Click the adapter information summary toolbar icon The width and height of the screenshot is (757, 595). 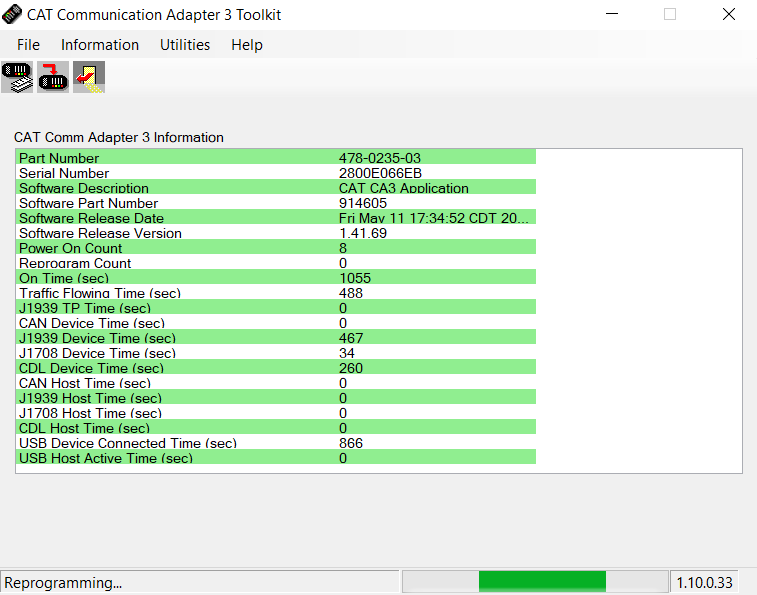[17, 77]
